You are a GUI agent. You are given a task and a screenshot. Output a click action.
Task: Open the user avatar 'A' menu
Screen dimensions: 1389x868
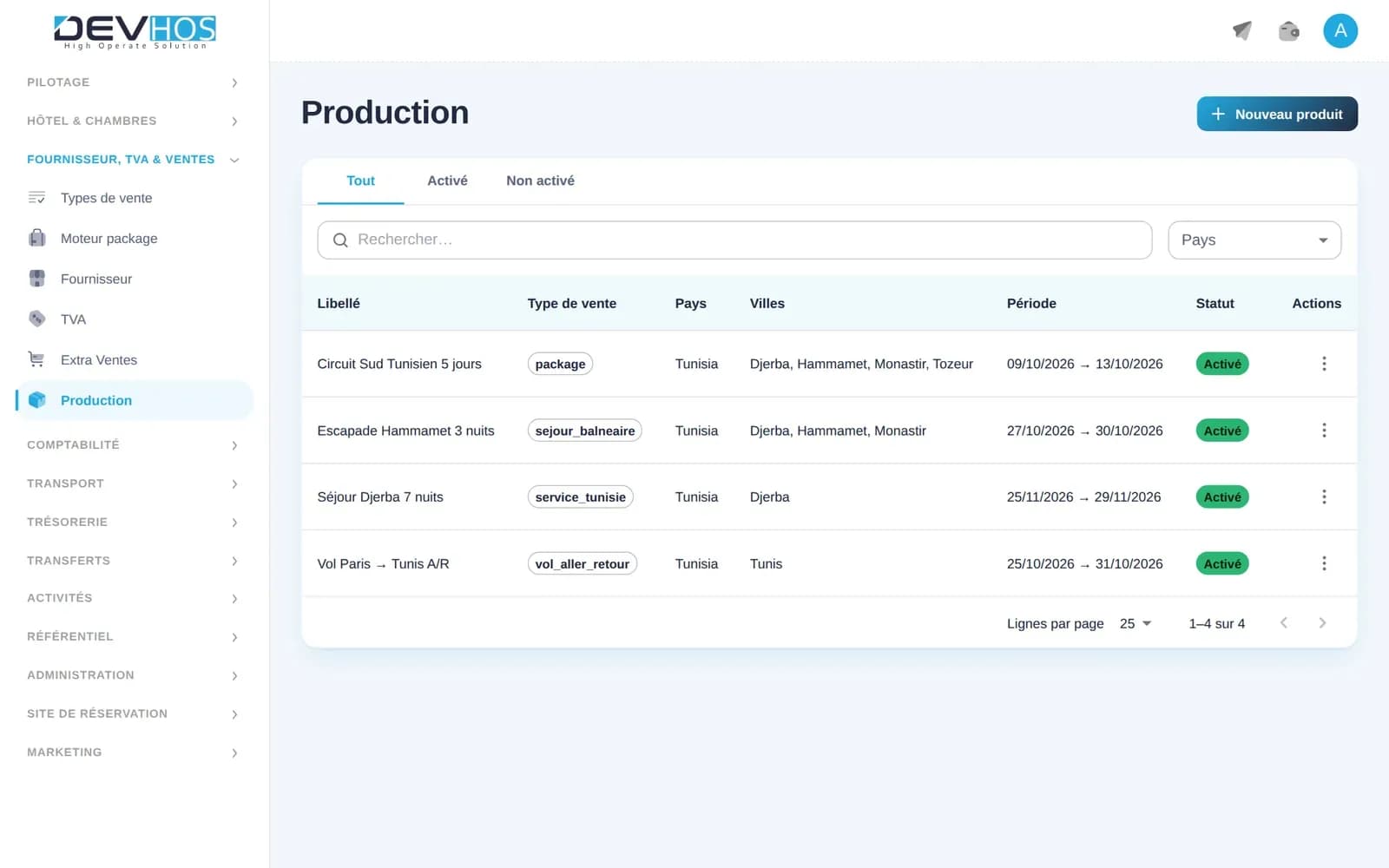click(x=1340, y=31)
